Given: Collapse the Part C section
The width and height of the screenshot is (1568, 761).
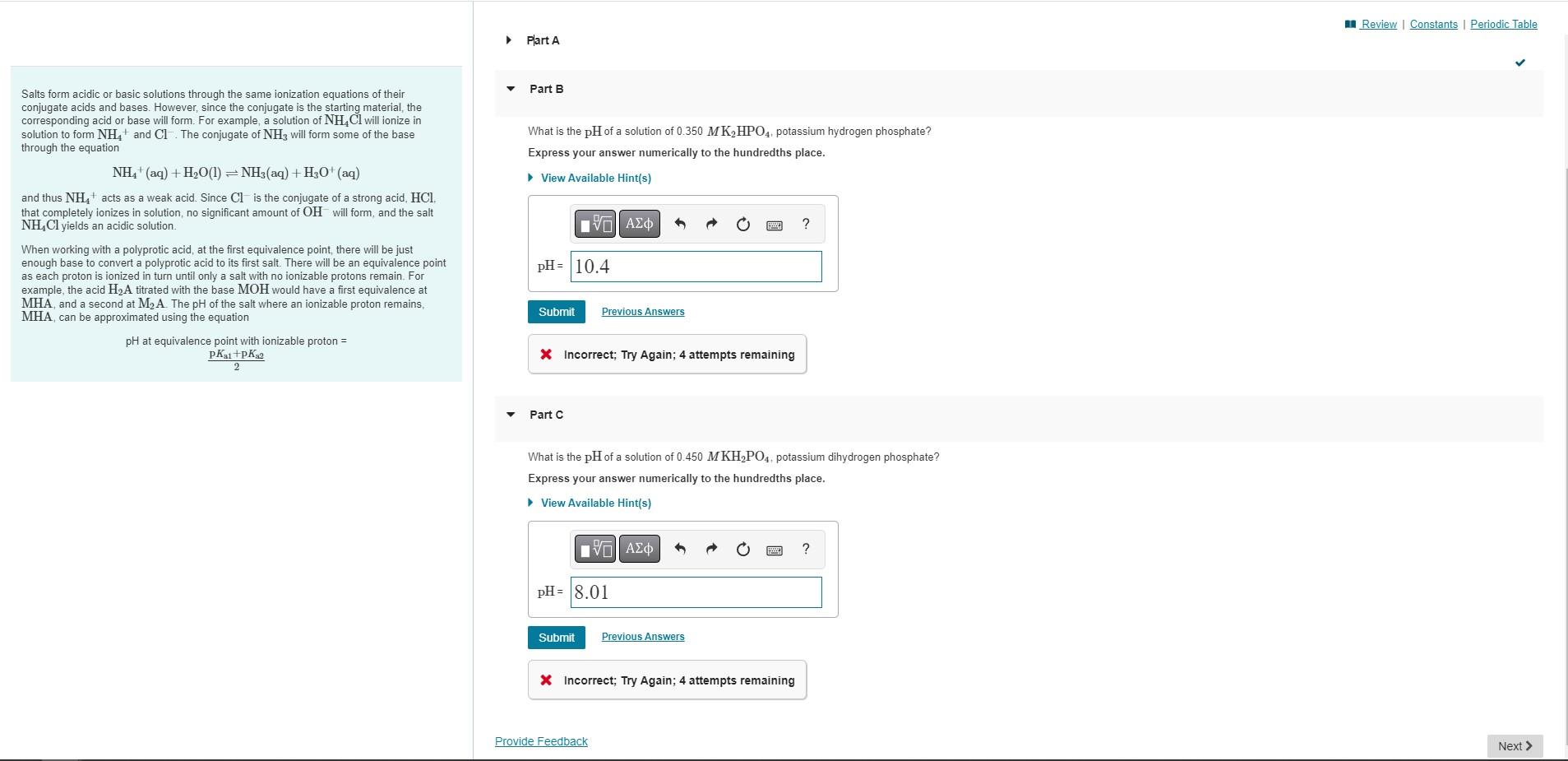Looking at the screenshot, I should pos(511,415).
